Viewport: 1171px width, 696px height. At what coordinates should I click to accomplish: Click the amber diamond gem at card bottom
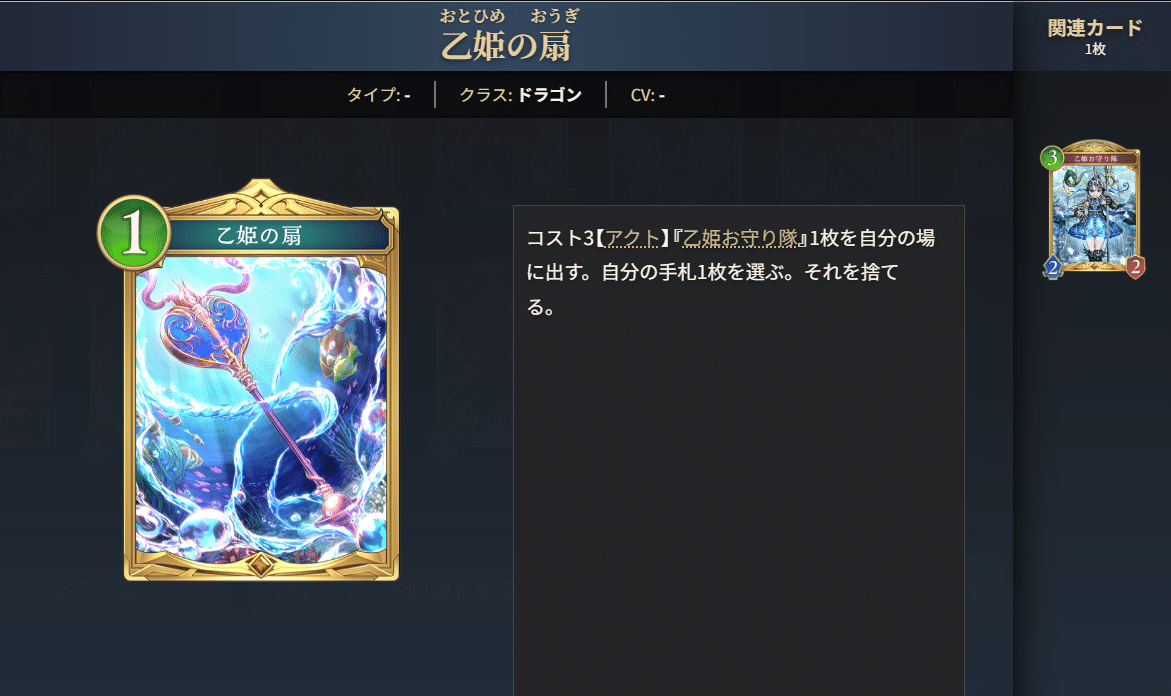[x=260, y=565]
